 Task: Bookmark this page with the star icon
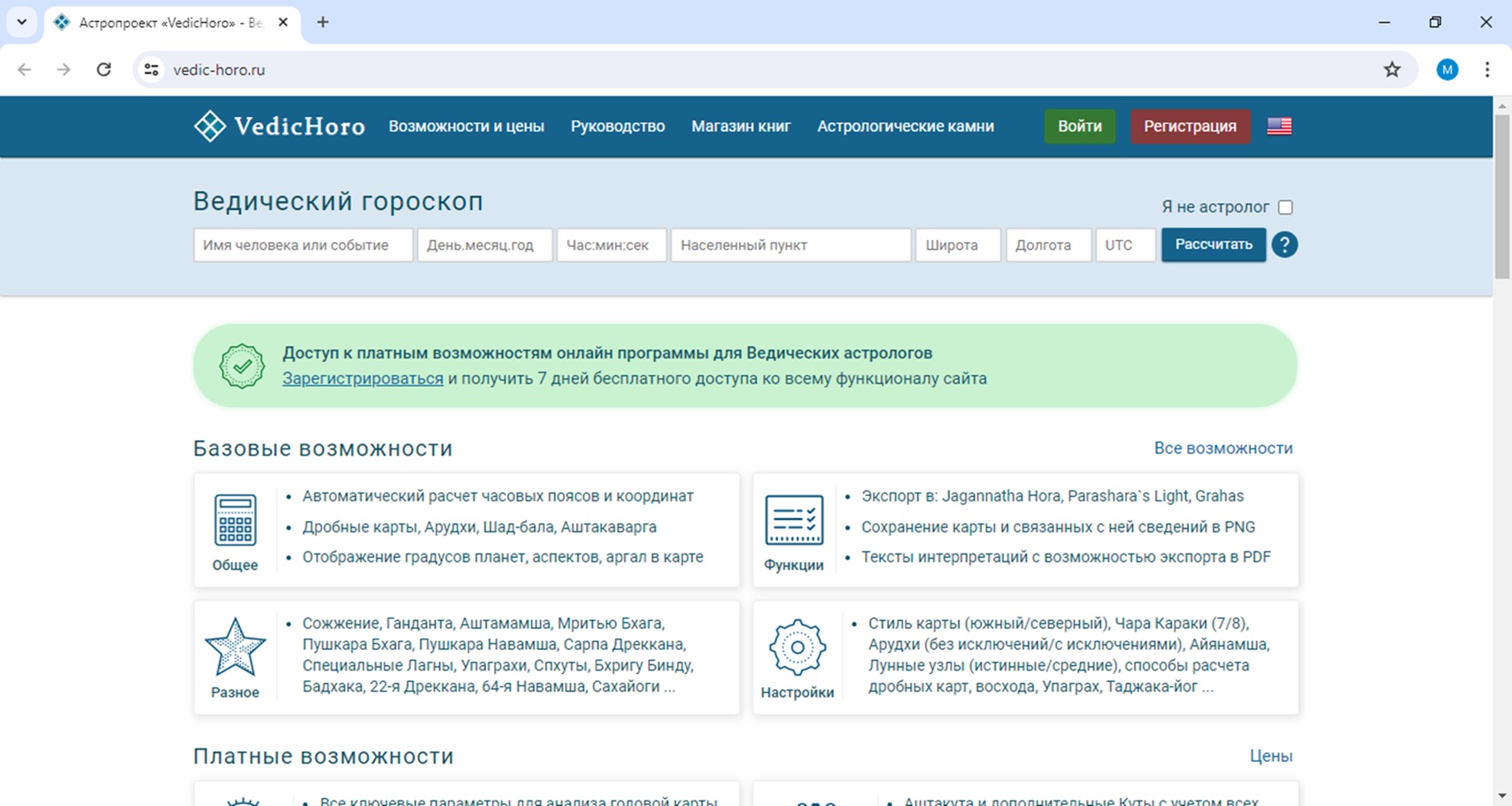click(x=1392, y=70)
